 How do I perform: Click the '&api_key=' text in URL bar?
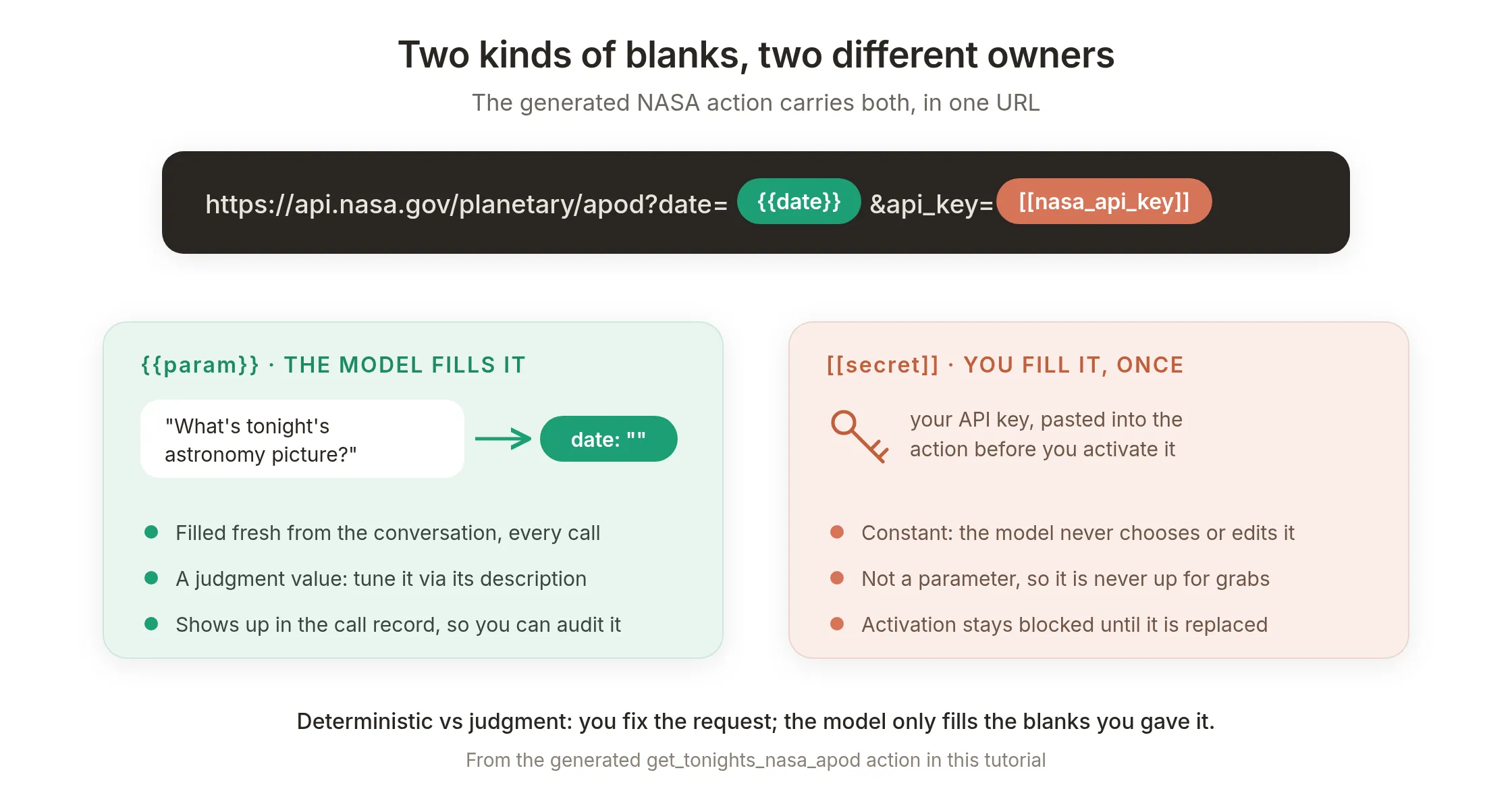931,204
